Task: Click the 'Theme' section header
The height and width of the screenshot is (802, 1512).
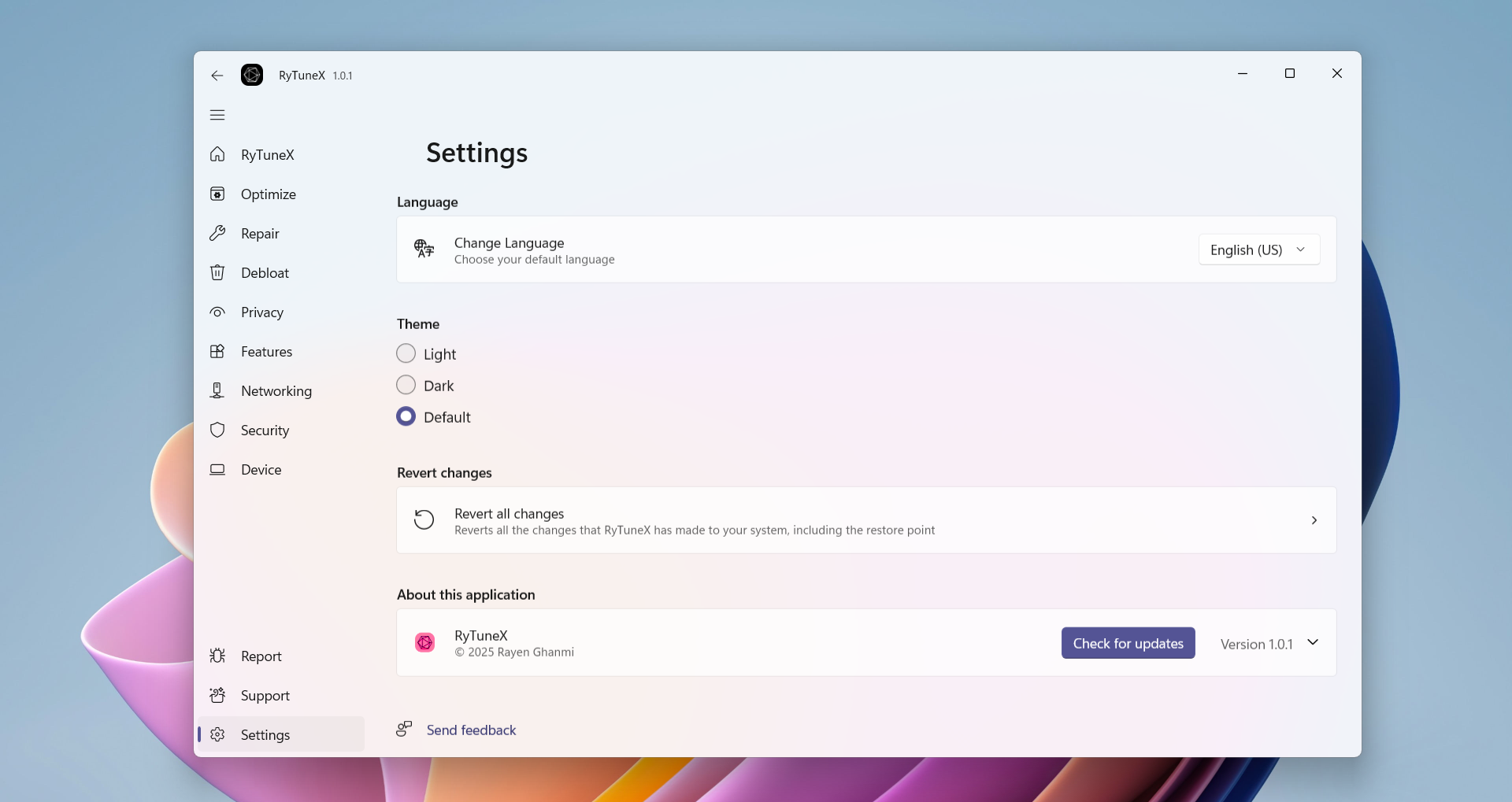Action: tap(418, 323)
